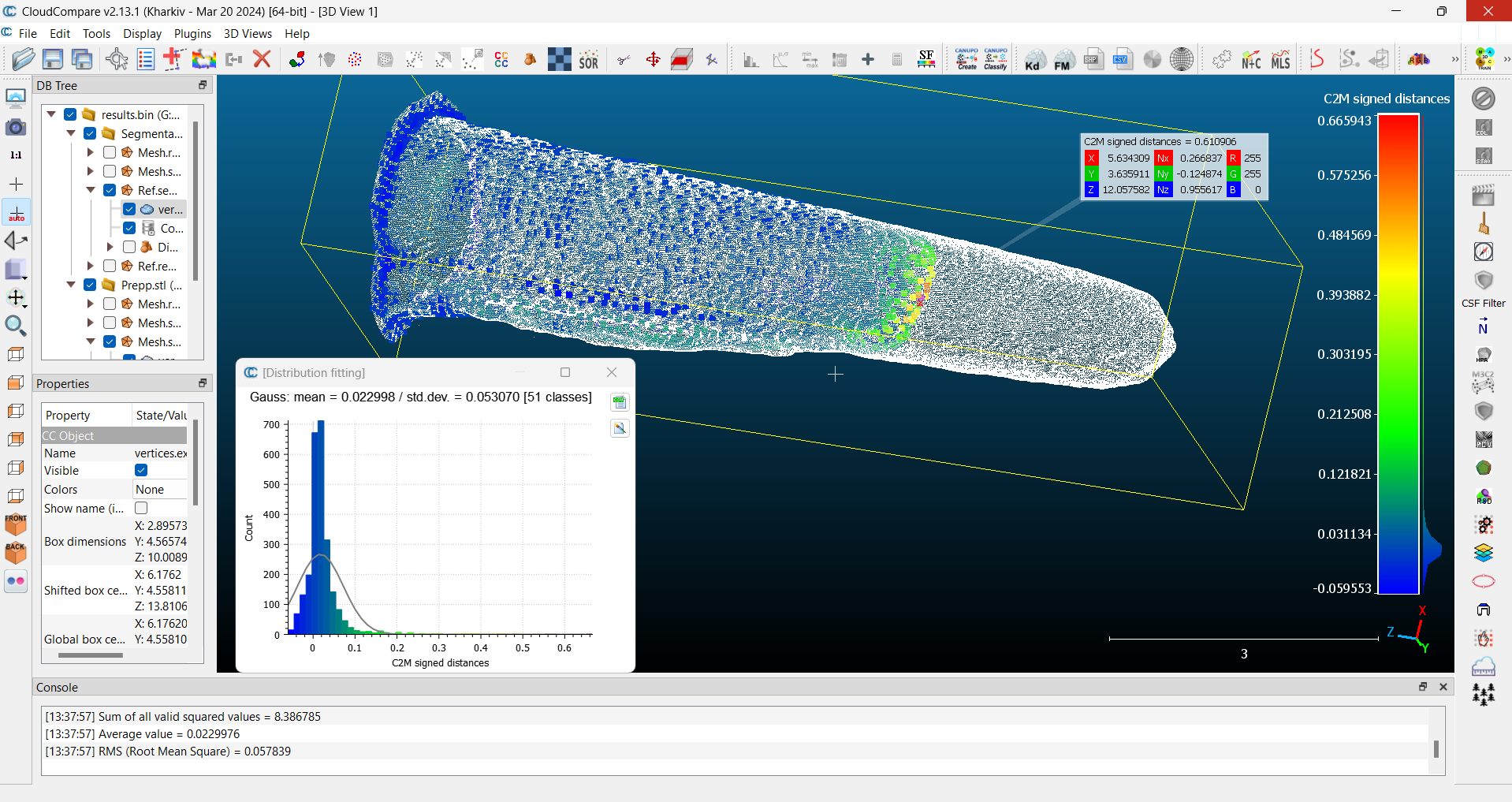The height and width of the screenshot is (802, 1512).
Task: Click the Open file folder icon
Action: 24,59
